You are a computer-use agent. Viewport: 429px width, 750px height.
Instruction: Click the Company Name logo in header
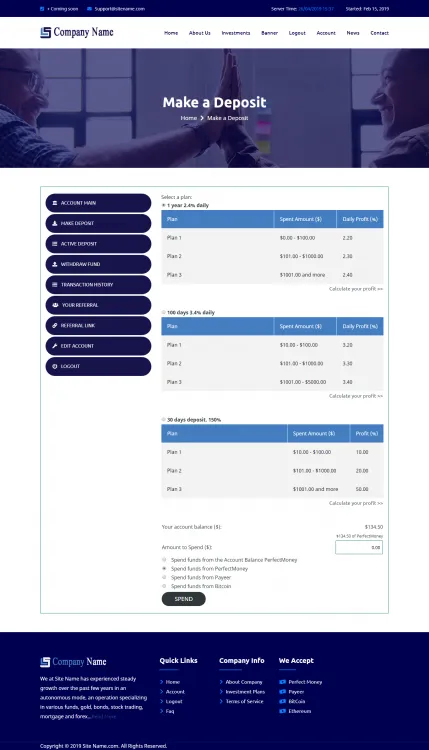pyautogui.click(x=77, y=33)
